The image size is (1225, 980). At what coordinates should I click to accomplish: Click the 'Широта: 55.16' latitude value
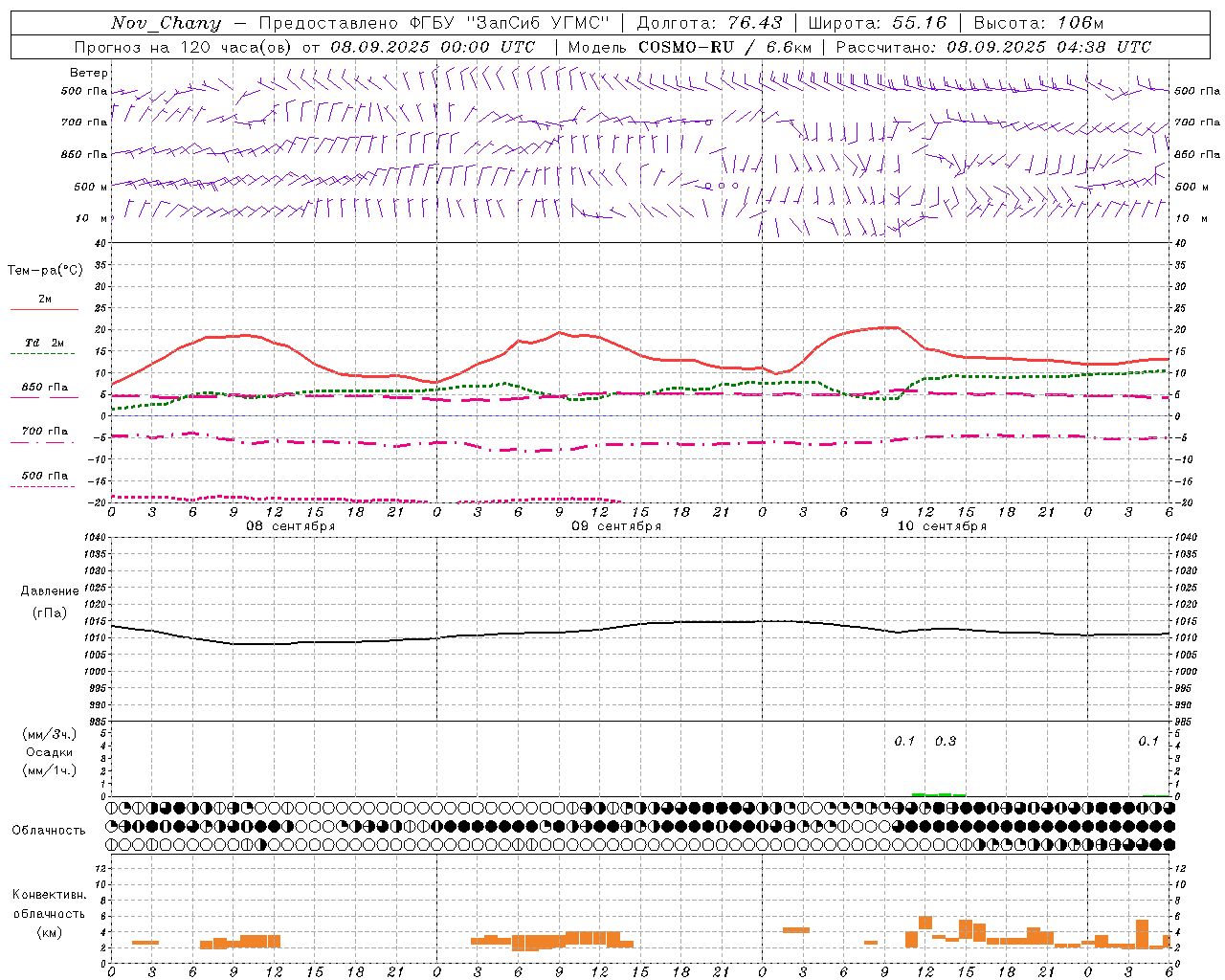click(x=878, y=23)
